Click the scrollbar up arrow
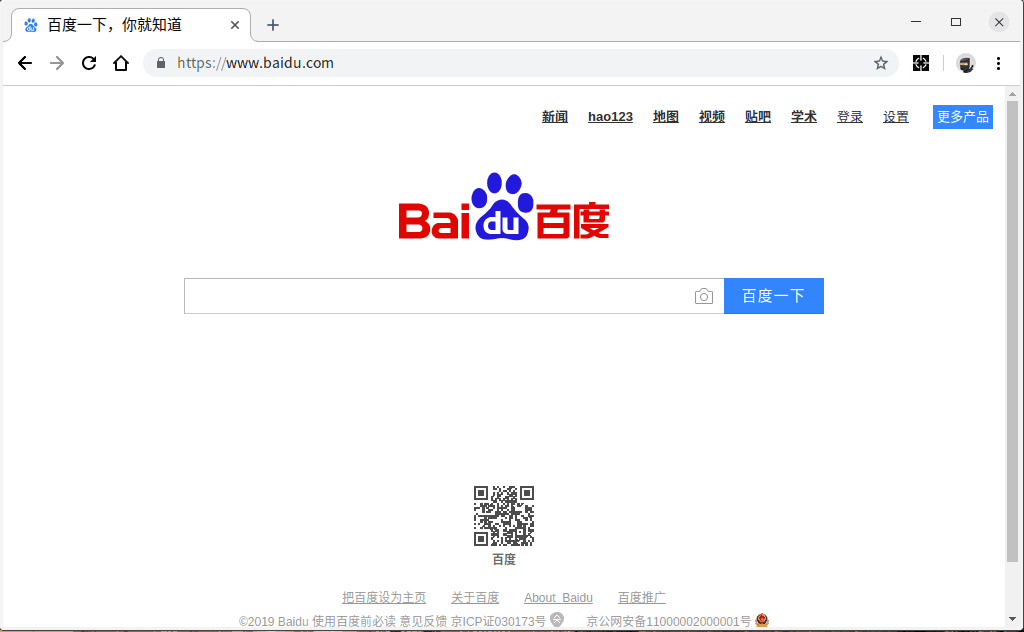1024x632 pixels. coord(1012,94)
